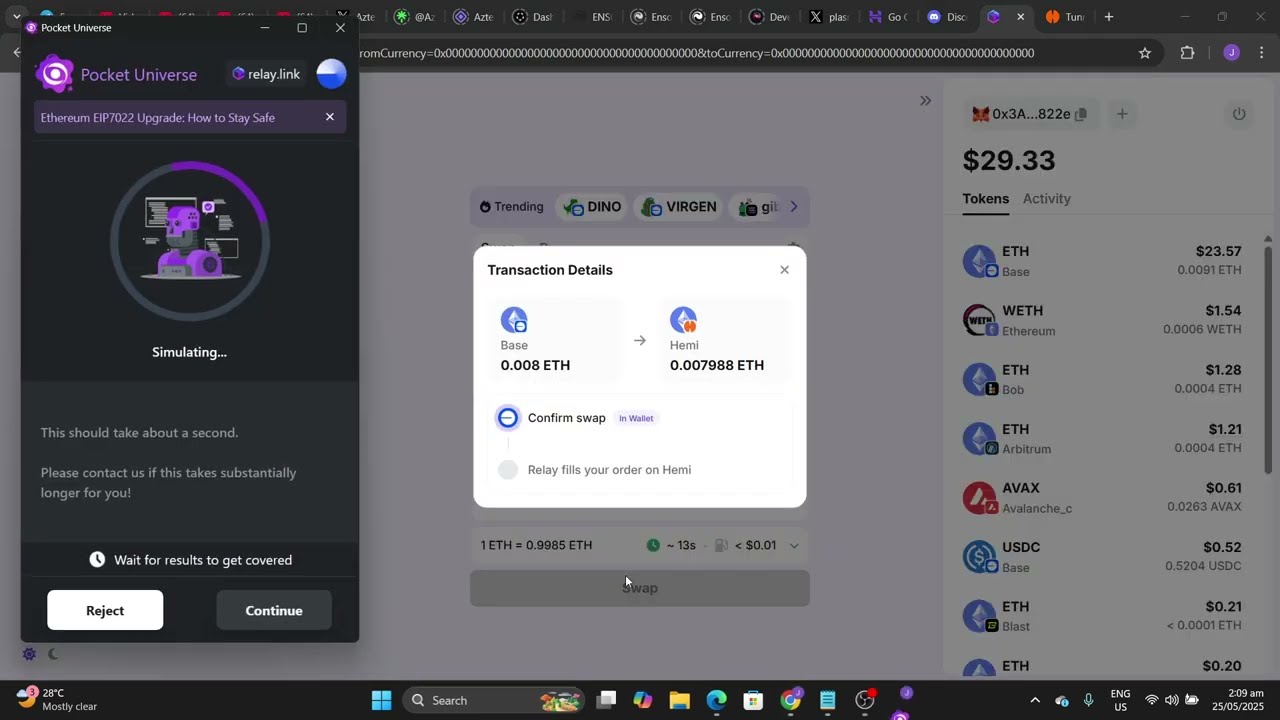
Task: Click the ETH Arbitrum token icon
Action: (x=979, y=438)
